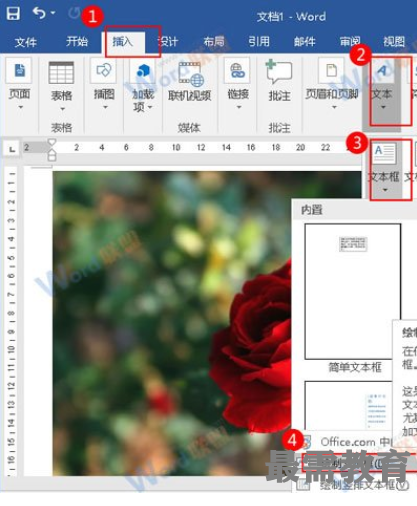
Task: Click the 插图 illustrations icon
Action: 104,71
